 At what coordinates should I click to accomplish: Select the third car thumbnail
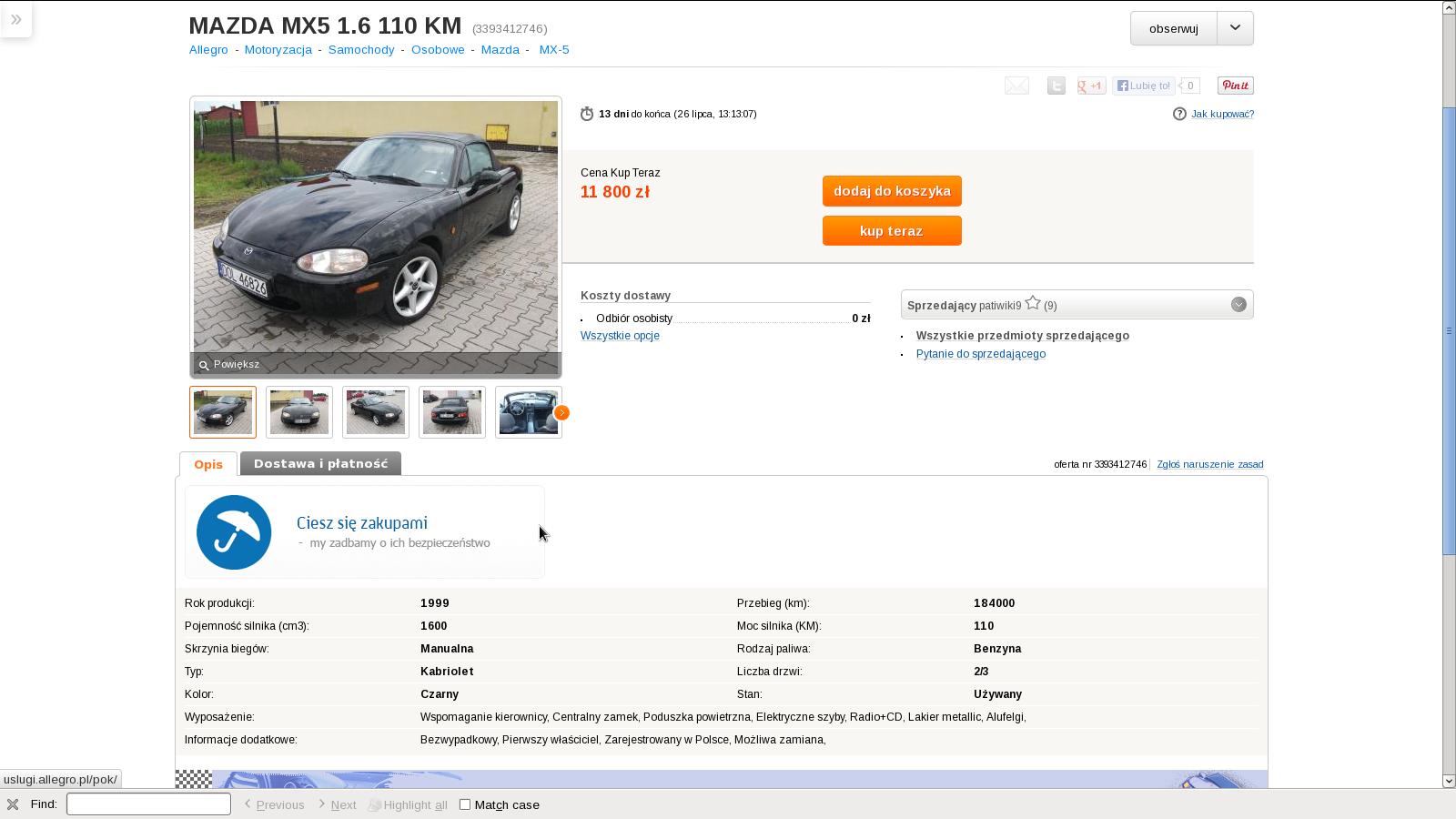376,412
